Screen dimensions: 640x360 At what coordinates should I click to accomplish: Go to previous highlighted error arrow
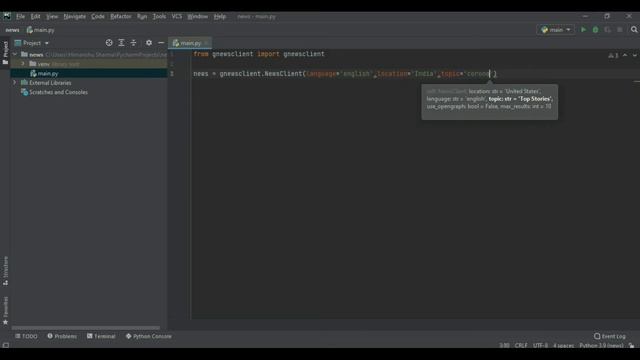[625, 55]
